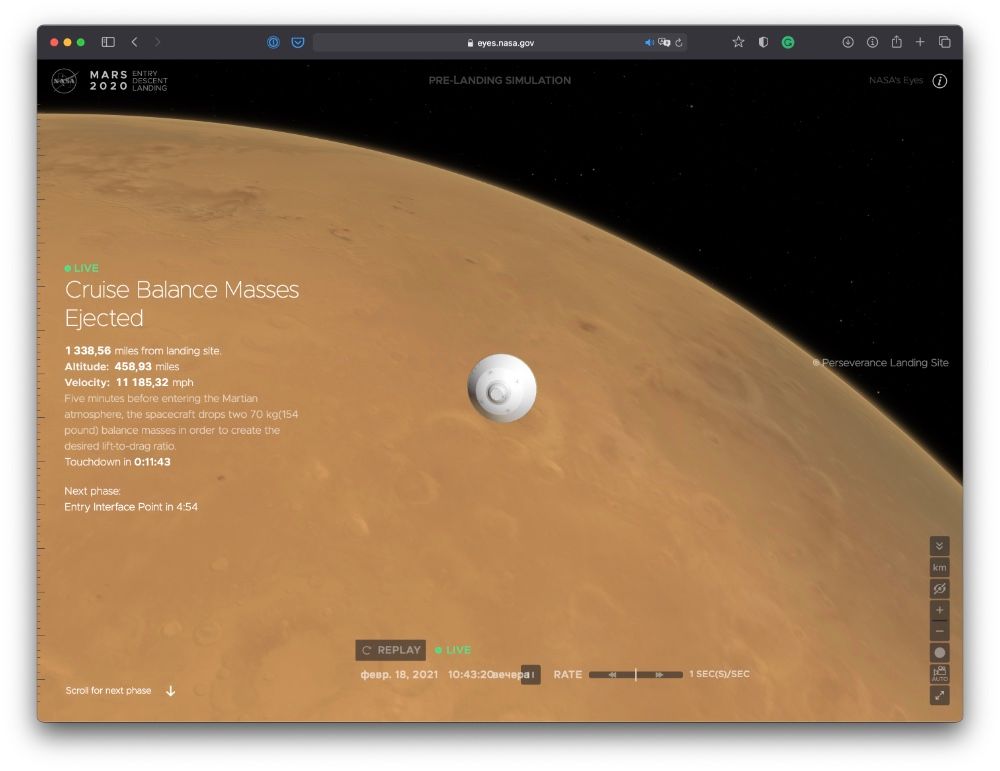Enter fullscreen using the diagonal arrows icon
Screen dimensions: 1000x771
[939, 695]
